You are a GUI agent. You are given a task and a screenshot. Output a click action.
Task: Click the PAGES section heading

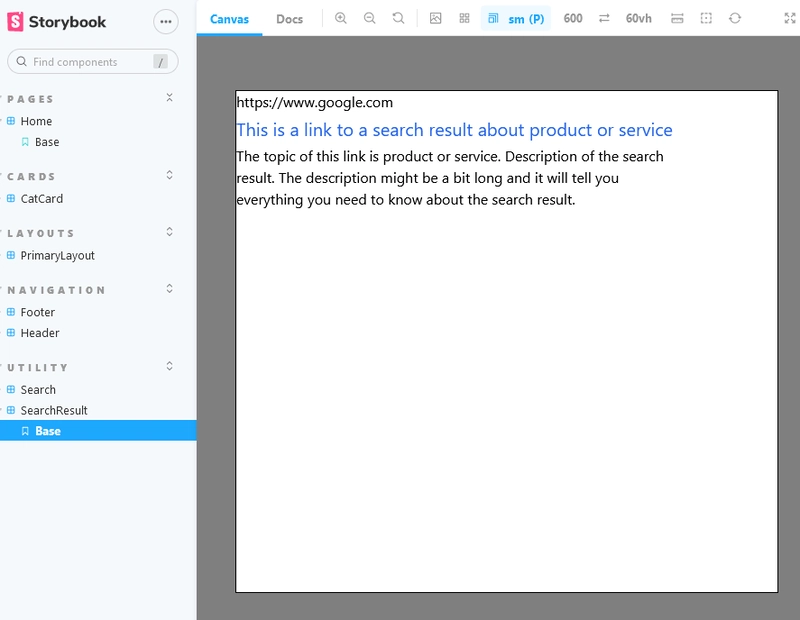coord(31,99)
